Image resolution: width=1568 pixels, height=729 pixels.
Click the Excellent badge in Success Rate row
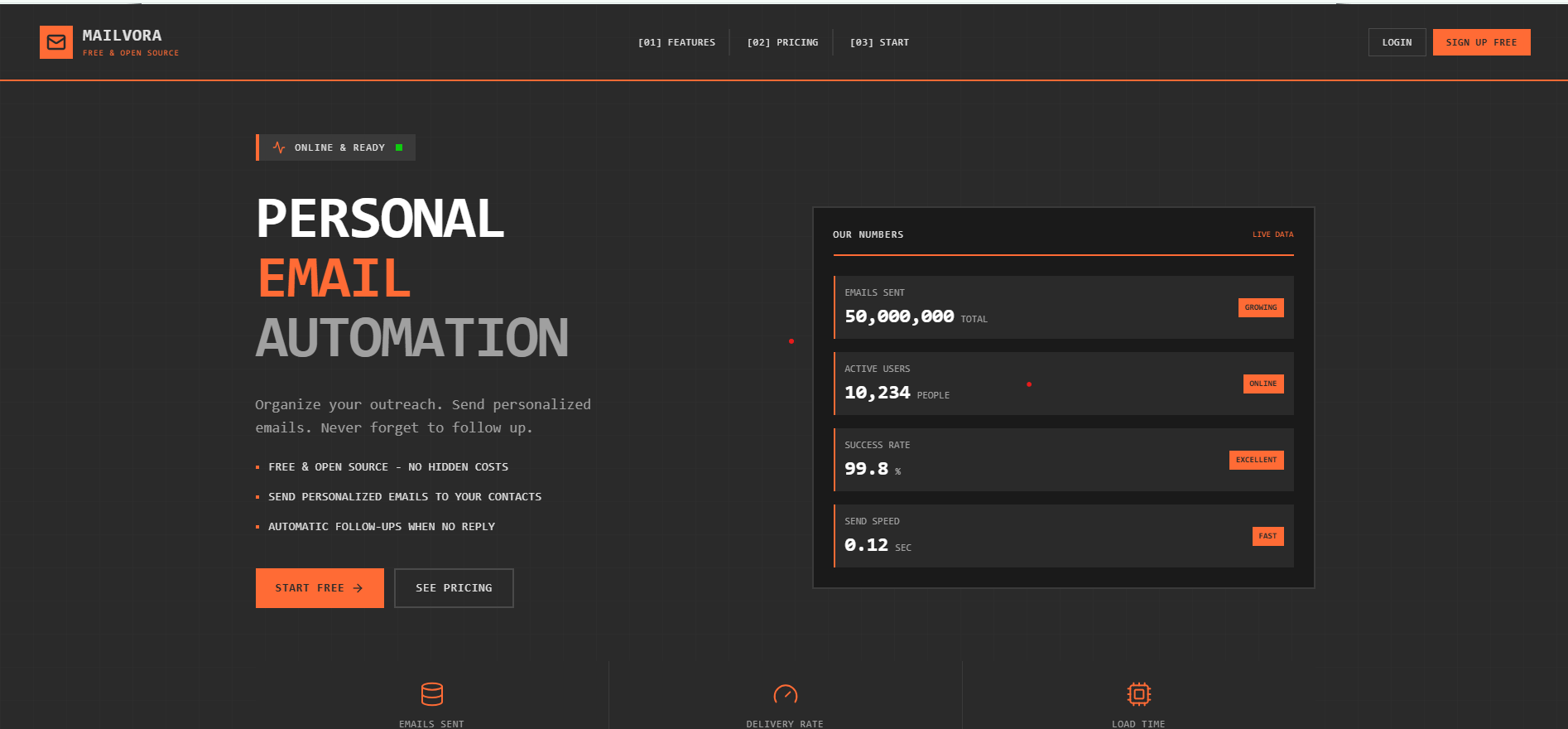click(x=1256, y=460)
